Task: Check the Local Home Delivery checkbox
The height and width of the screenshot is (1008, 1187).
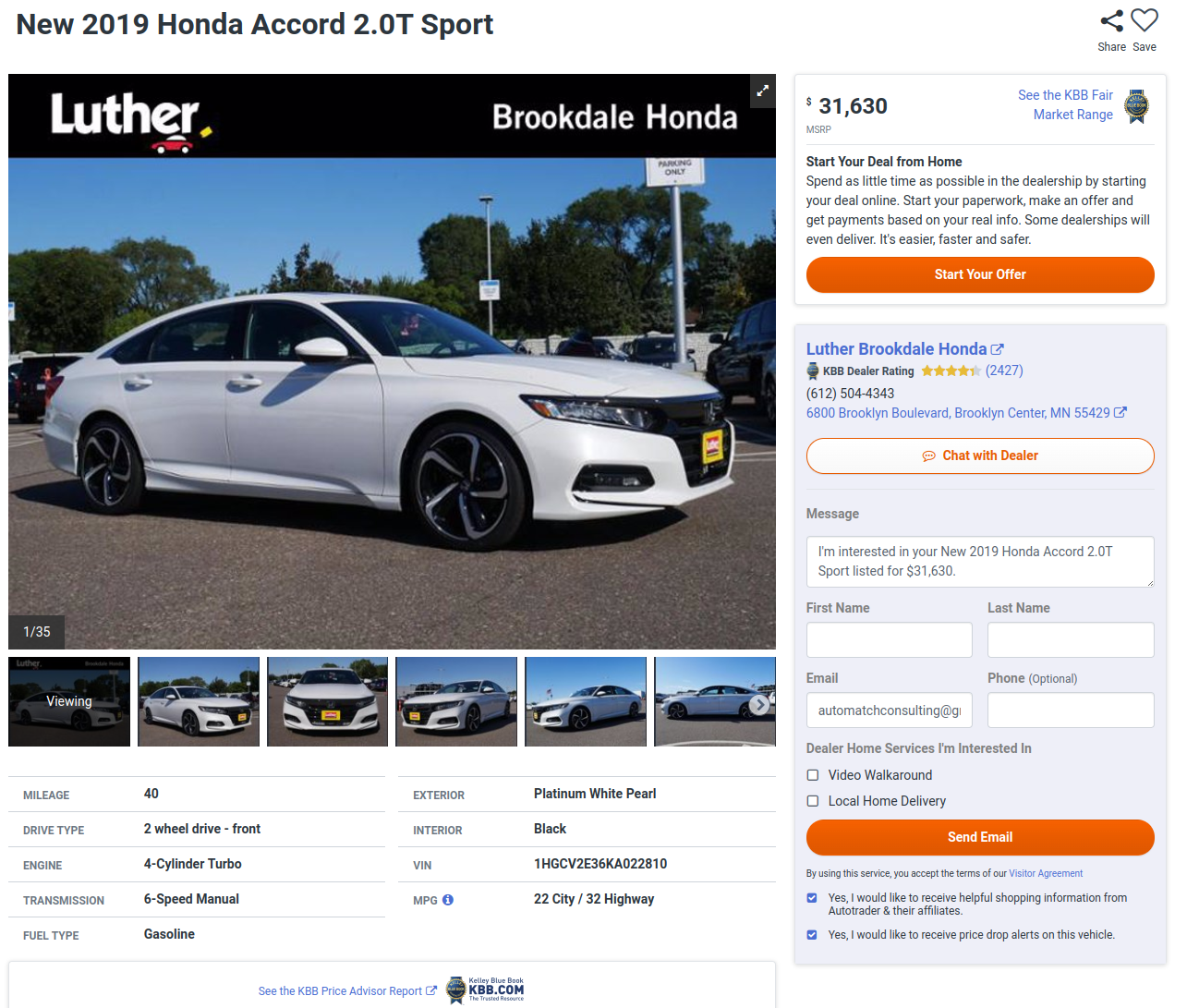Action: 813,801
